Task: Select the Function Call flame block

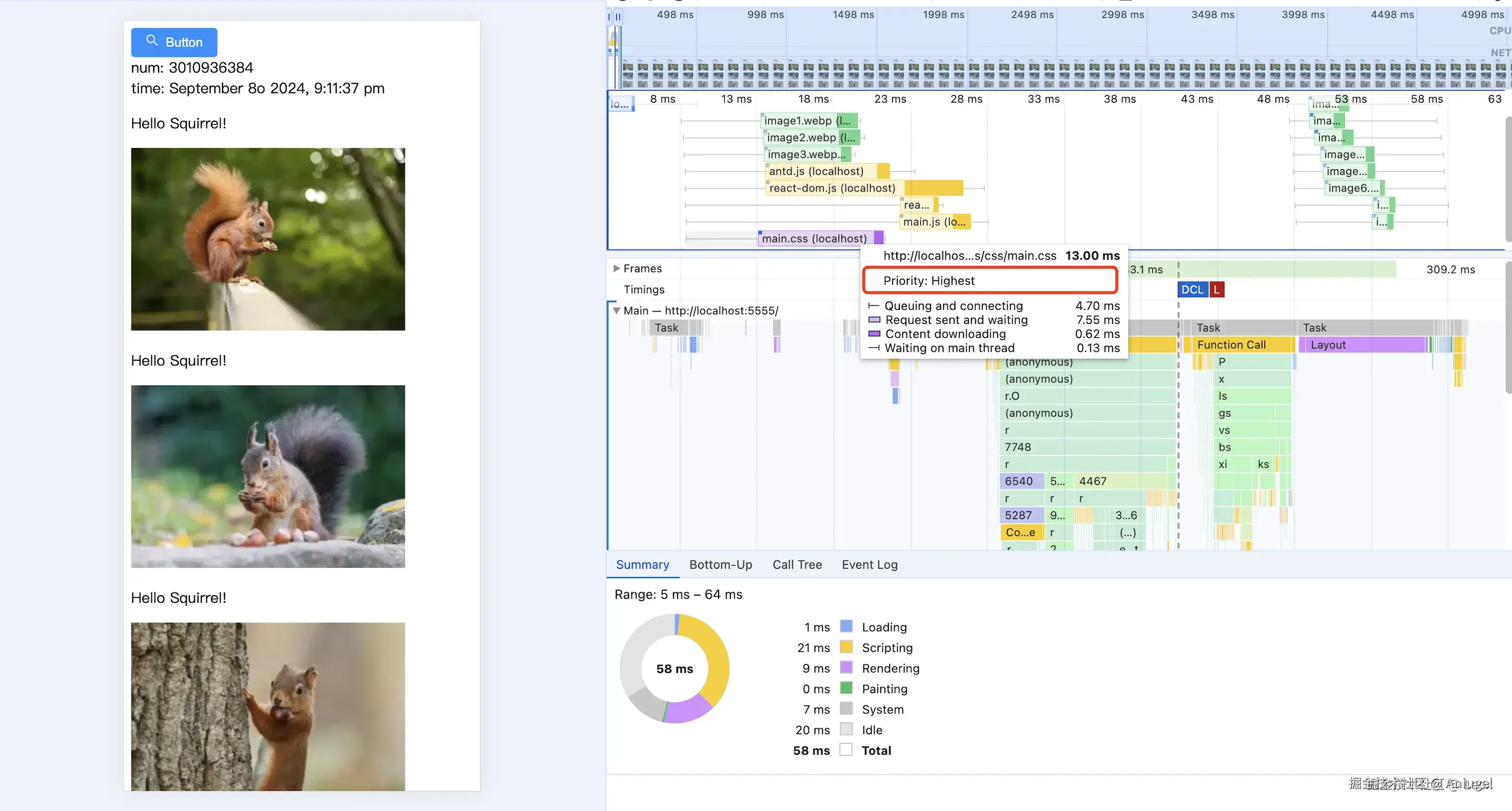Action: coord(1237,345)
